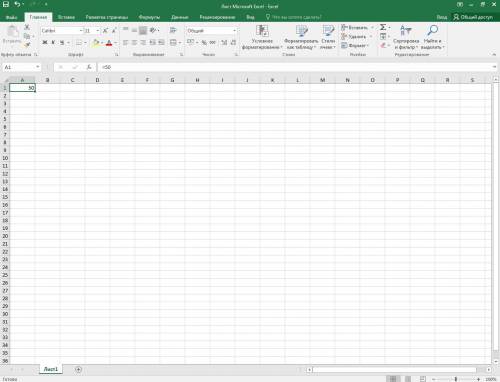This screenshot has height=382, width=500.
Task: Apply Percent style with % icon
Action: pos(204,43)
